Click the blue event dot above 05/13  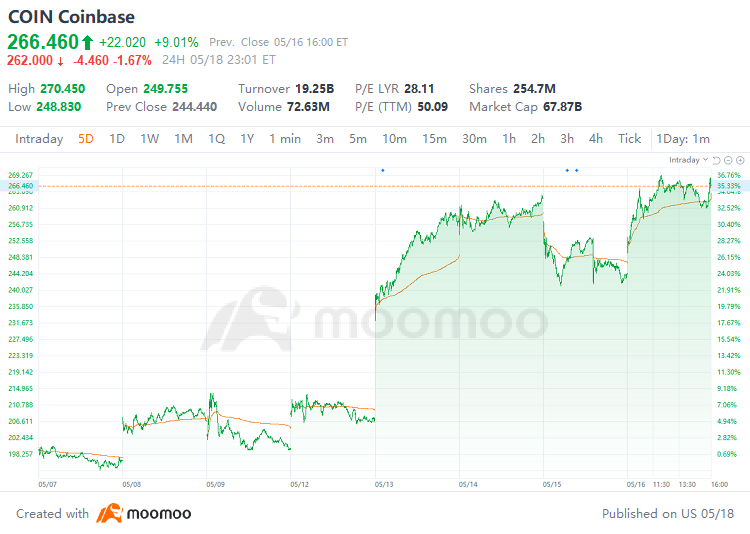coord(383,170)
